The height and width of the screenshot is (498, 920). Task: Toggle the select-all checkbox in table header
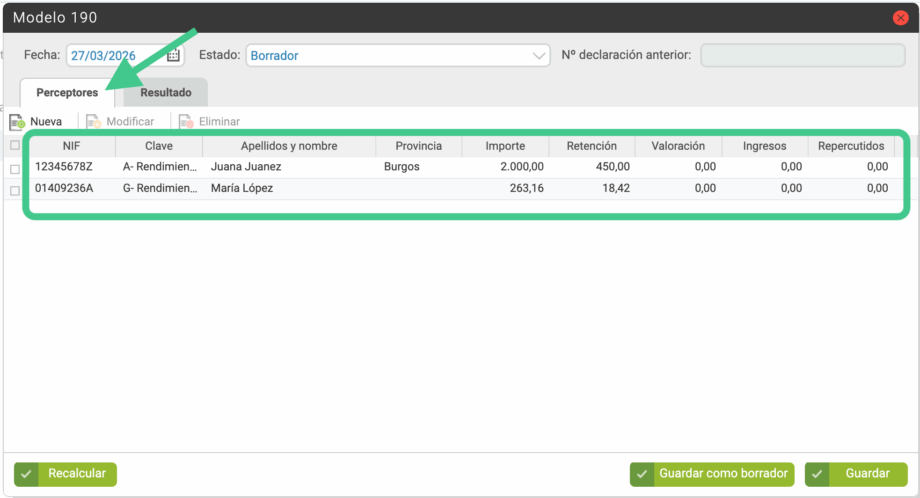click(14, 146)
